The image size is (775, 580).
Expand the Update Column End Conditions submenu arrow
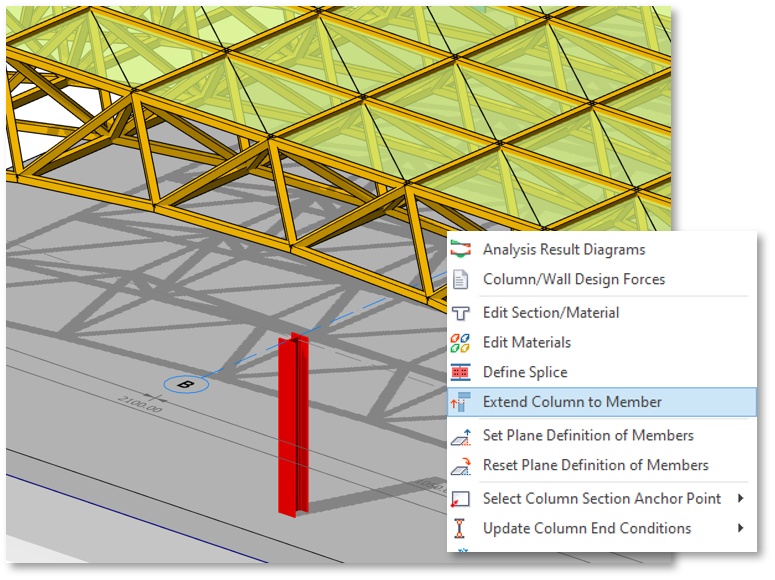pos(741,528)
